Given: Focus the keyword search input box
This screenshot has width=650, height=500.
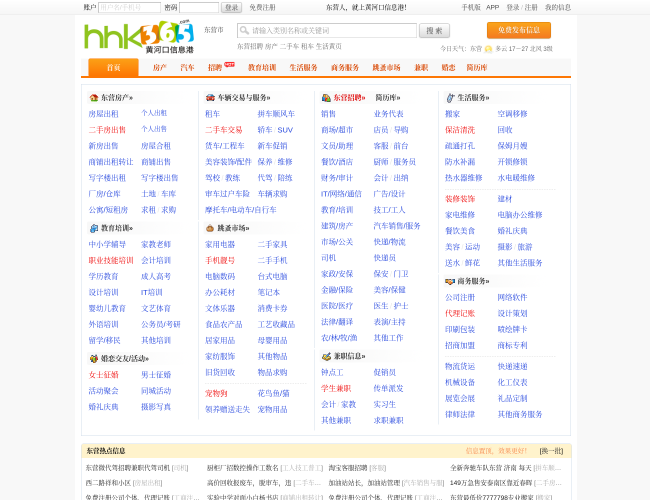Looking at the screenshot, I should point(327,31).
